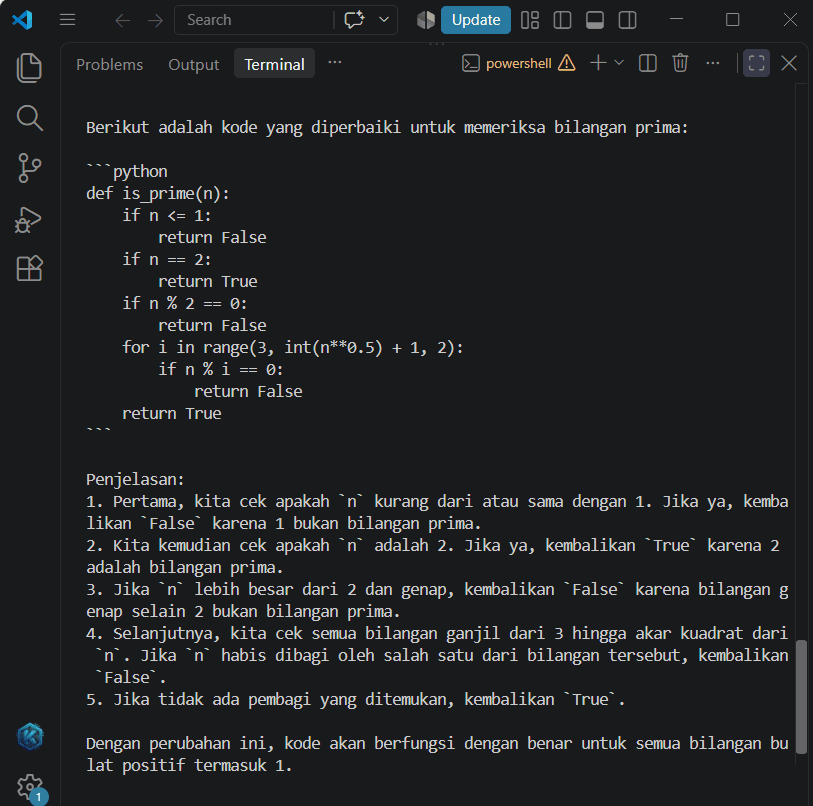Split the terminal
813x806 pixels.
pyautogui.click(x=648, y=63)
